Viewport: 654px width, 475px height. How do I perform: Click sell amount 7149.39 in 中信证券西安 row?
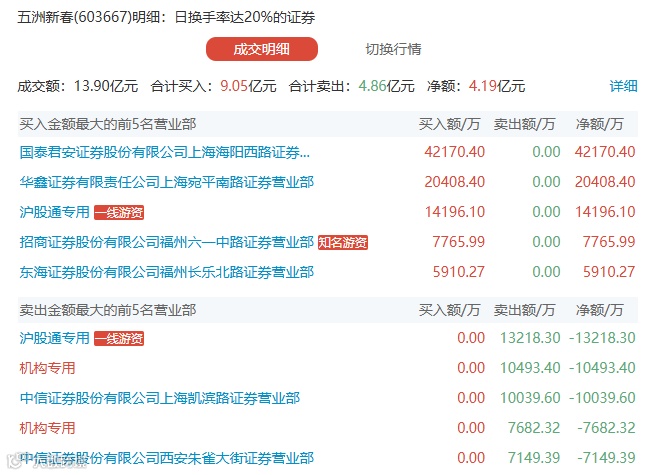pos(534,458)
